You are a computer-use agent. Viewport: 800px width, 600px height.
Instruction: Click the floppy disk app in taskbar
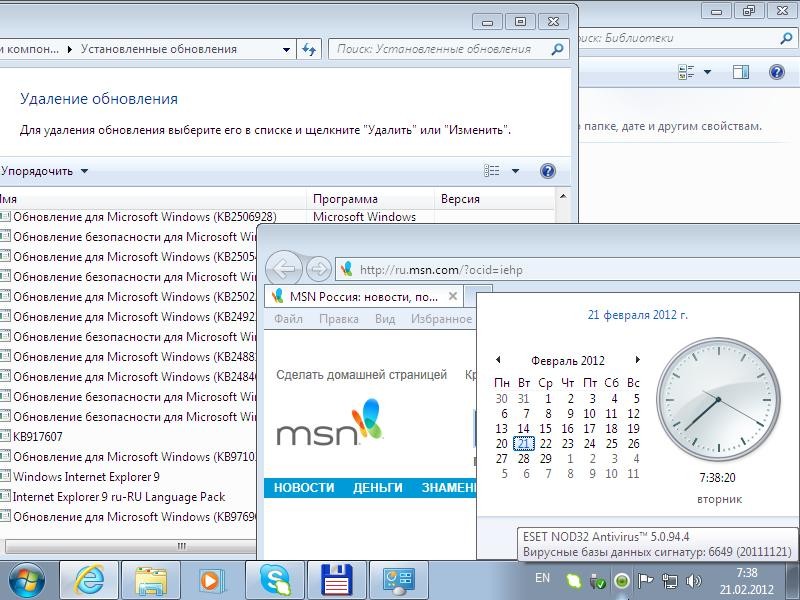point(337,581)
